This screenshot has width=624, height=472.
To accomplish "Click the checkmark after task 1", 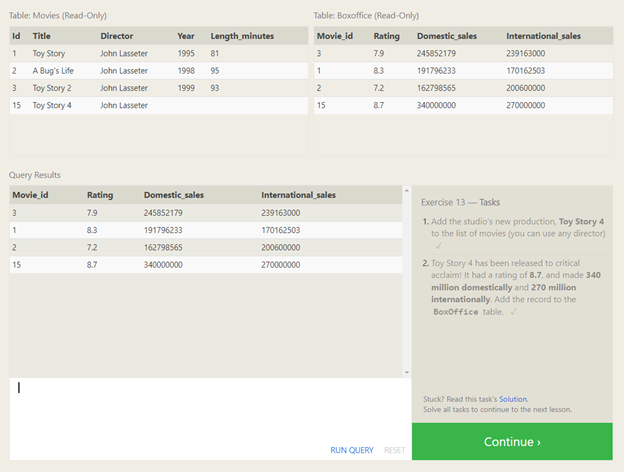I will click(438, 244).
